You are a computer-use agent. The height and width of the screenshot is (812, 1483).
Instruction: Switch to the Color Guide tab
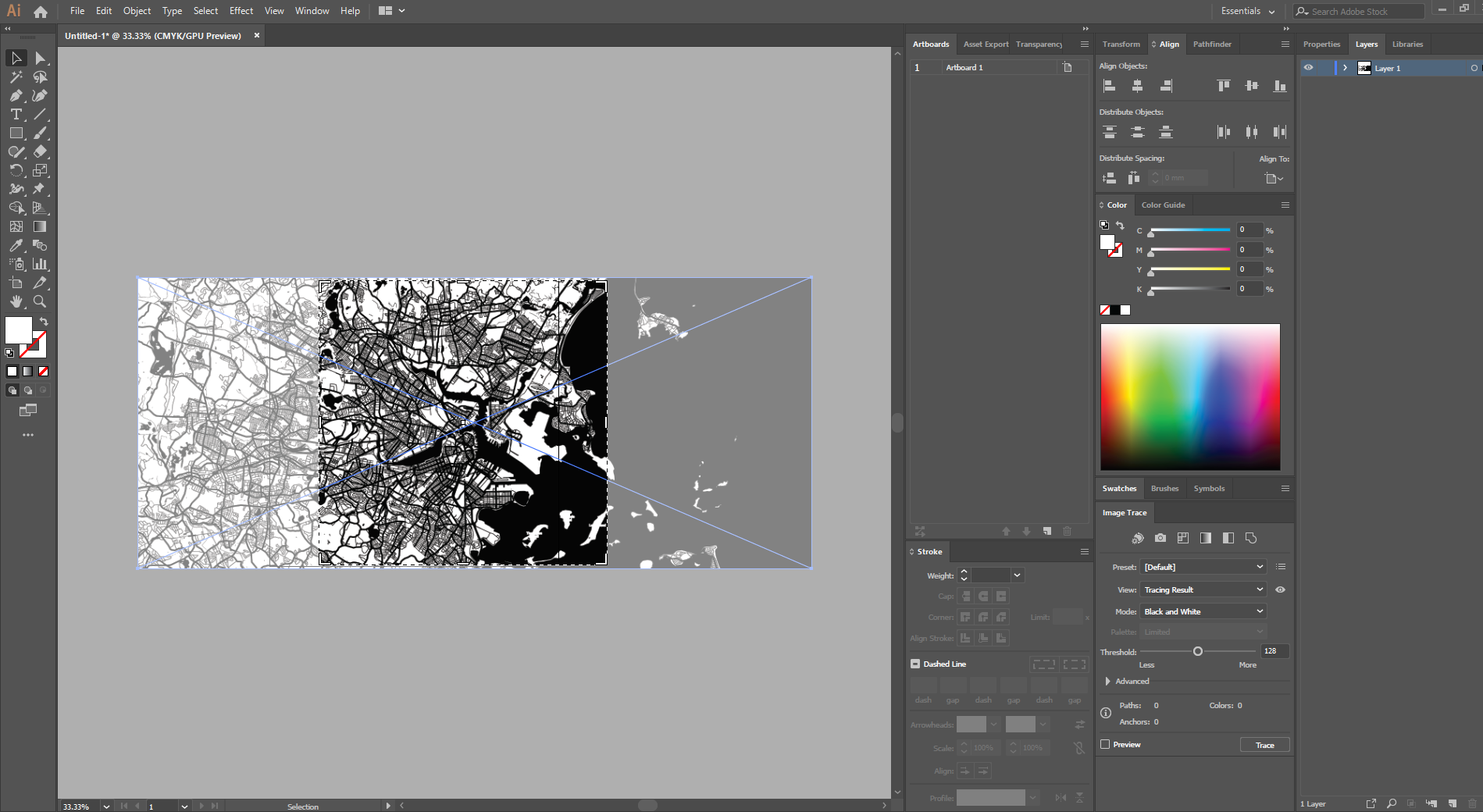[1163, 205]
